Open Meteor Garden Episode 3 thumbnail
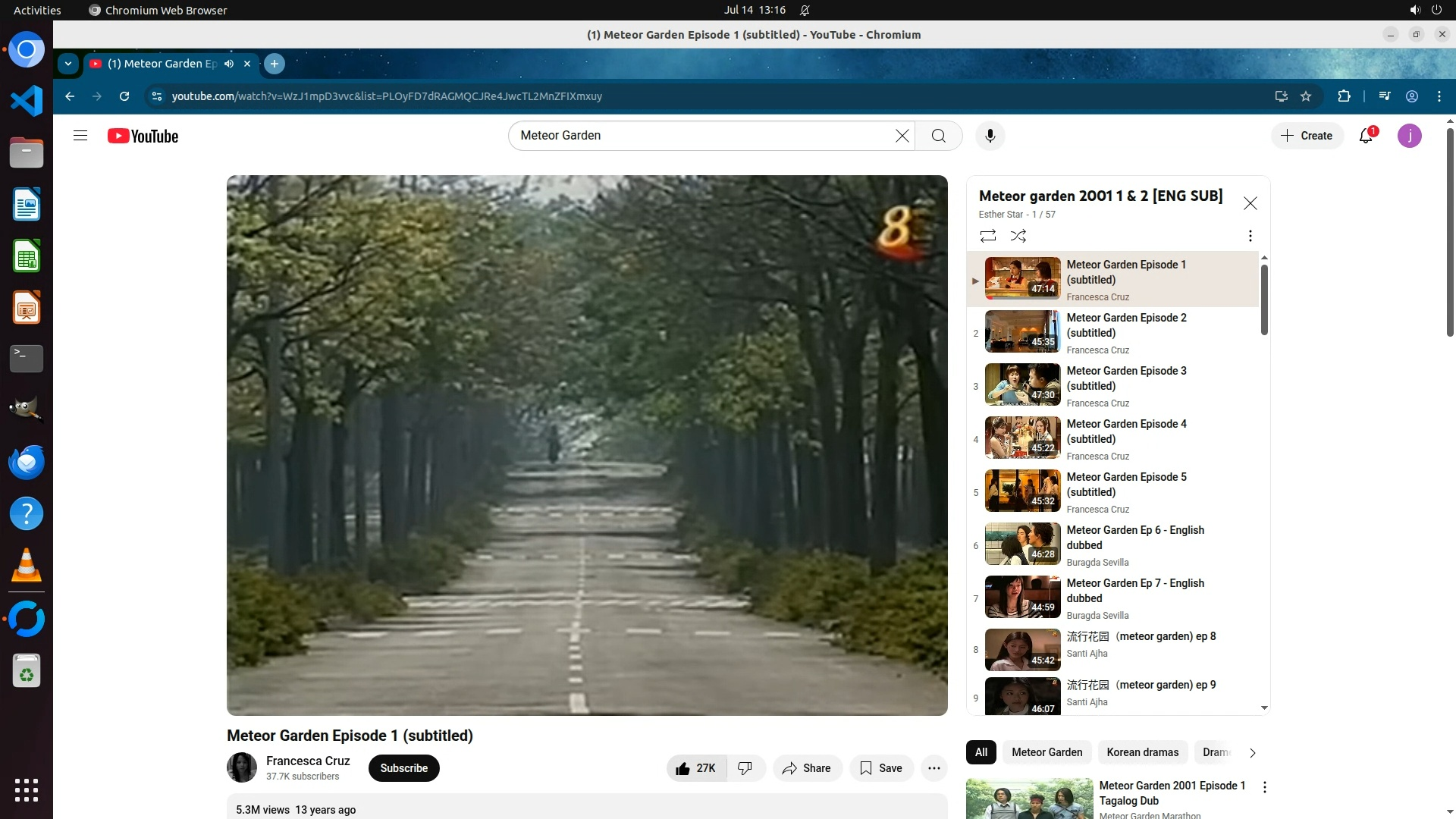The width and height of the screenshot is (1456, 819). pos(1022,384)
